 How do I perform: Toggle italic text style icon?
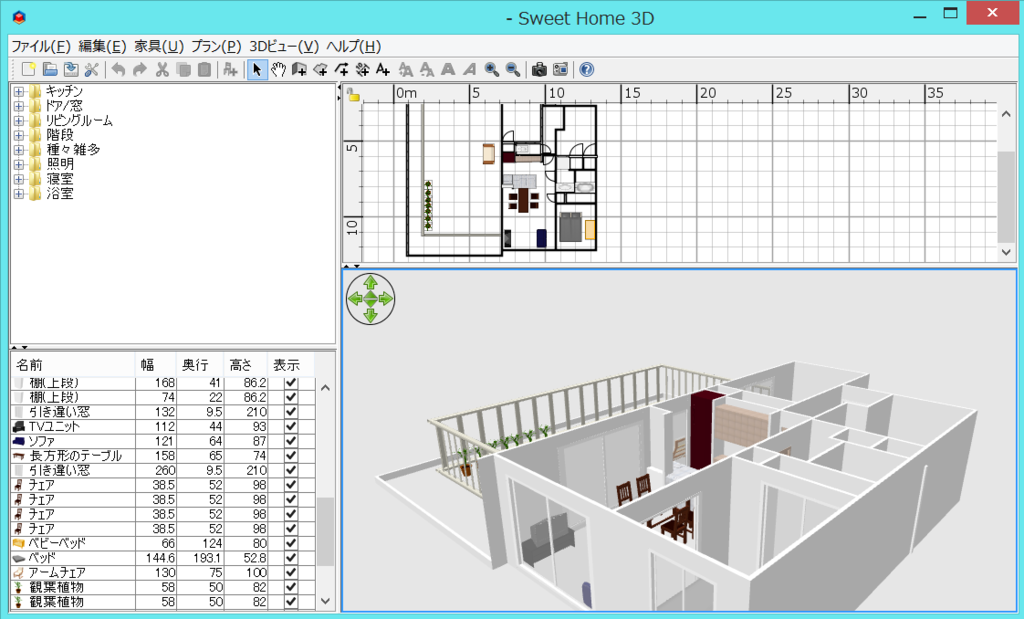click(469, 69)
